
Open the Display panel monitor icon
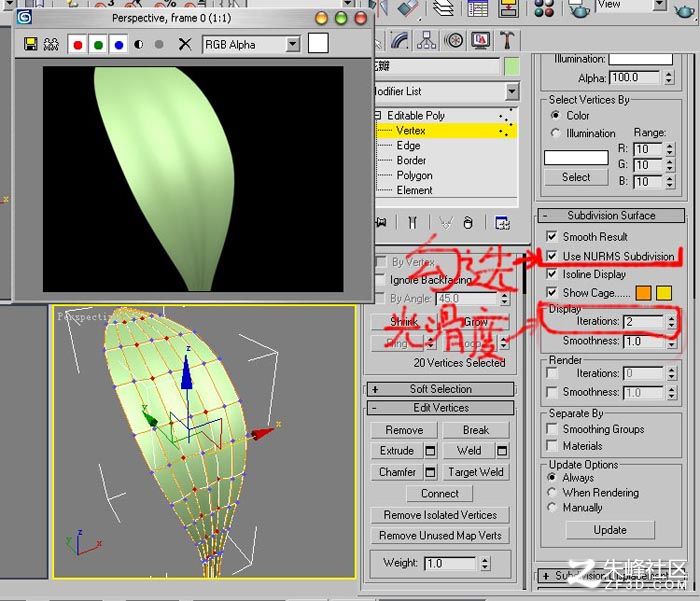click(x=481, y=41)
